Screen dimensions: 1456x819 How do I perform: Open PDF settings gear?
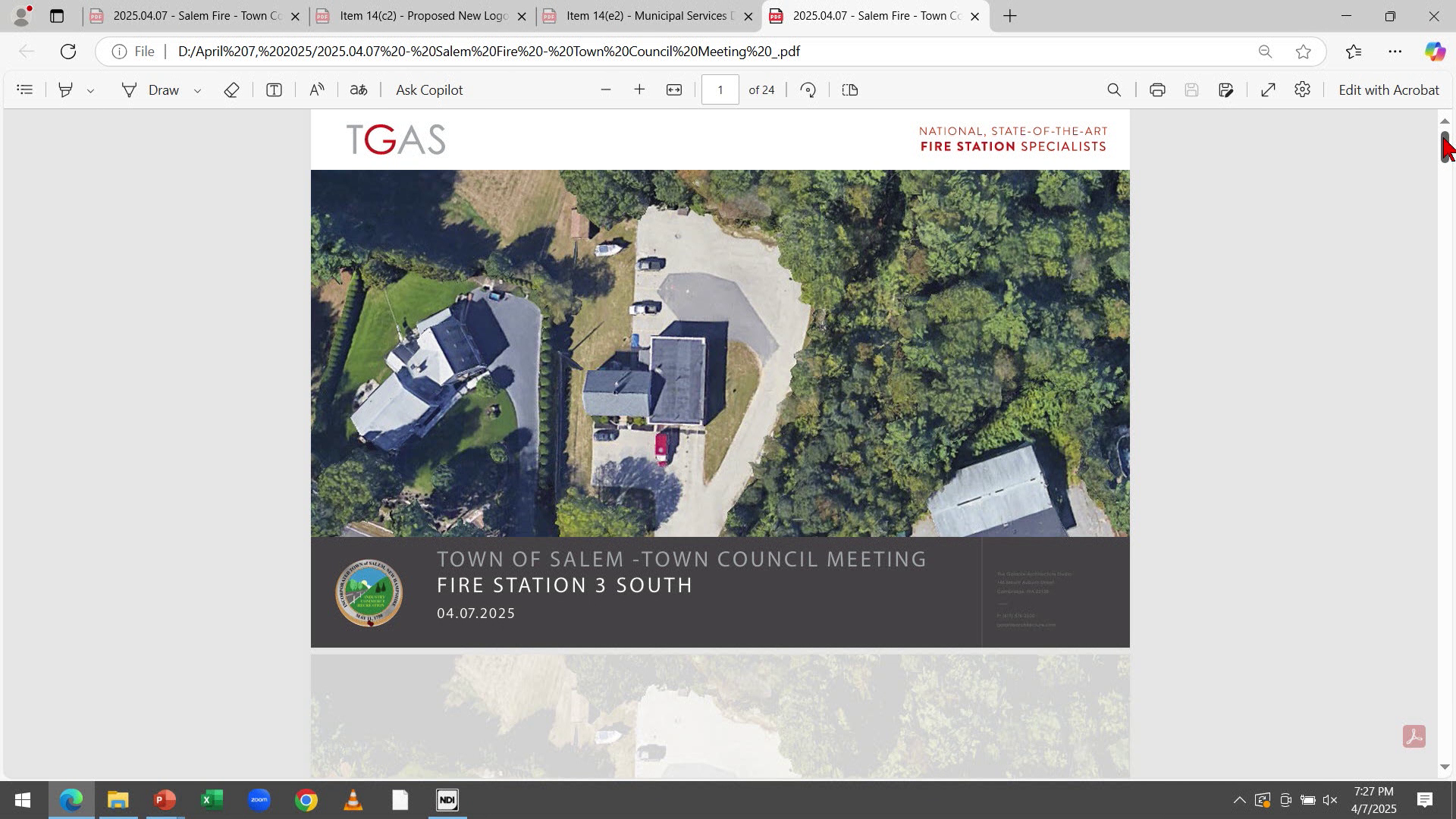(1302, 89)
